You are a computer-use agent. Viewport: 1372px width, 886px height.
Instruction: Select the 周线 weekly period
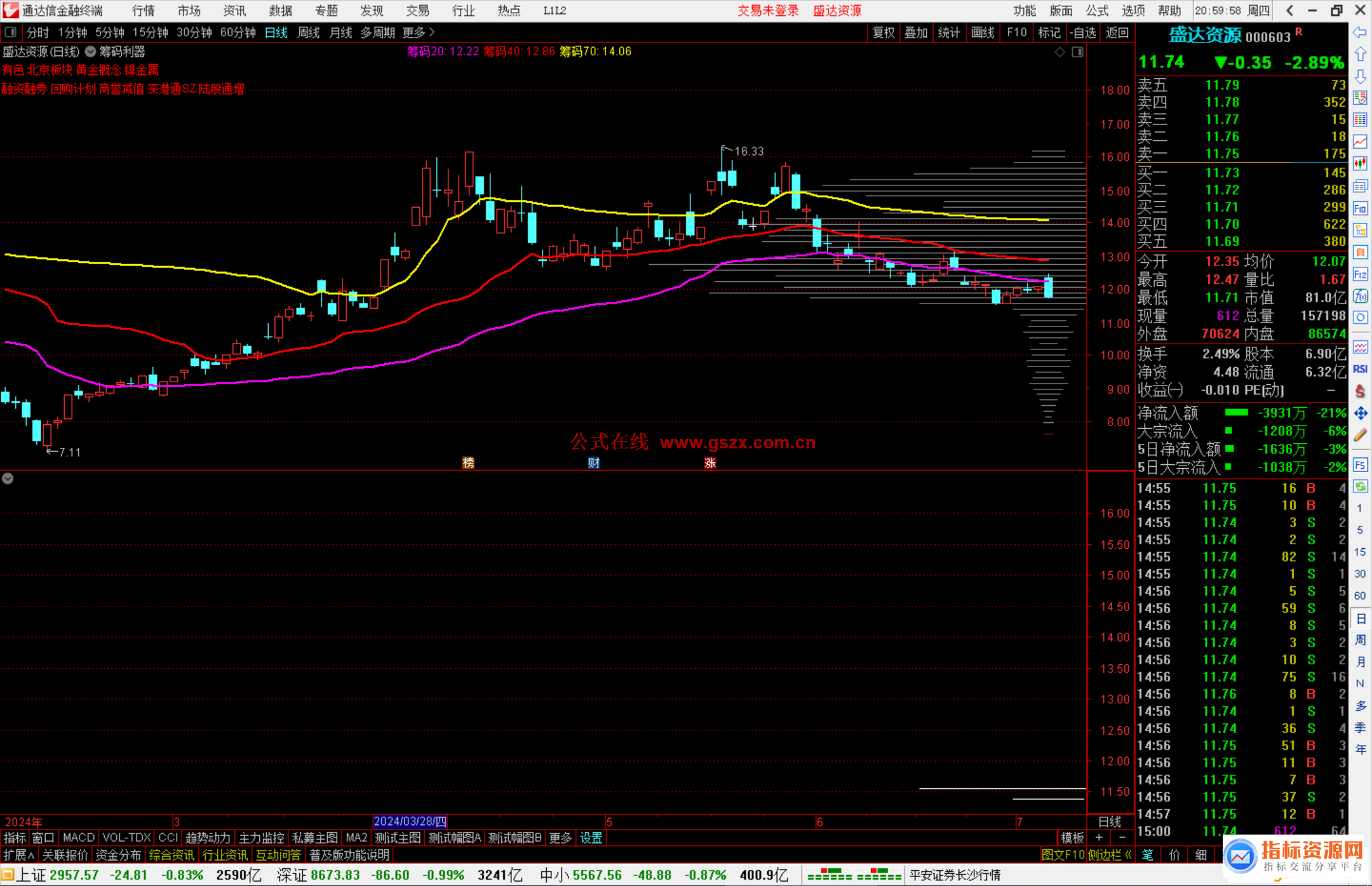(309, 32)
